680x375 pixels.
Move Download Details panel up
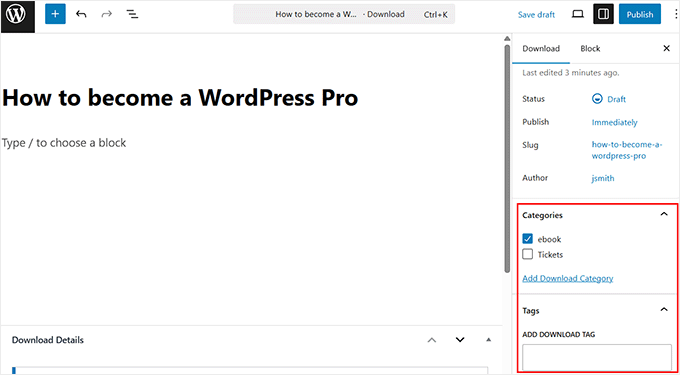(x=432, y=340)
